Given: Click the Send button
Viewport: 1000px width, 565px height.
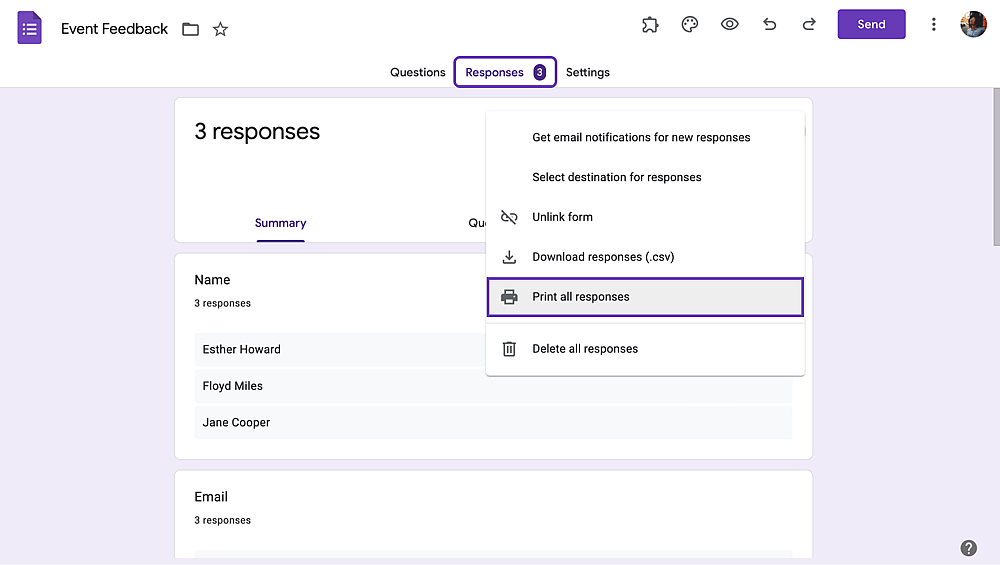Looking at the screenshot, I should [x=871, y=24].
